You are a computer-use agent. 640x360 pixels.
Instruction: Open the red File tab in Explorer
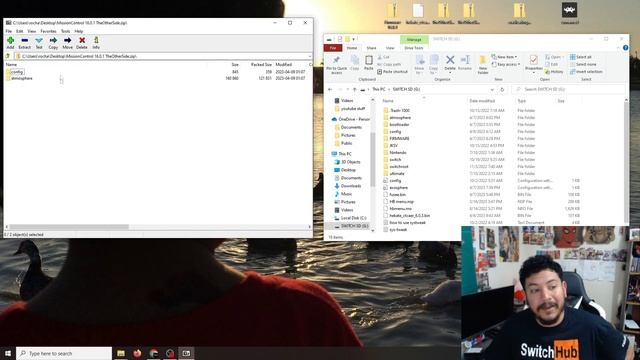tap(333, 48)
